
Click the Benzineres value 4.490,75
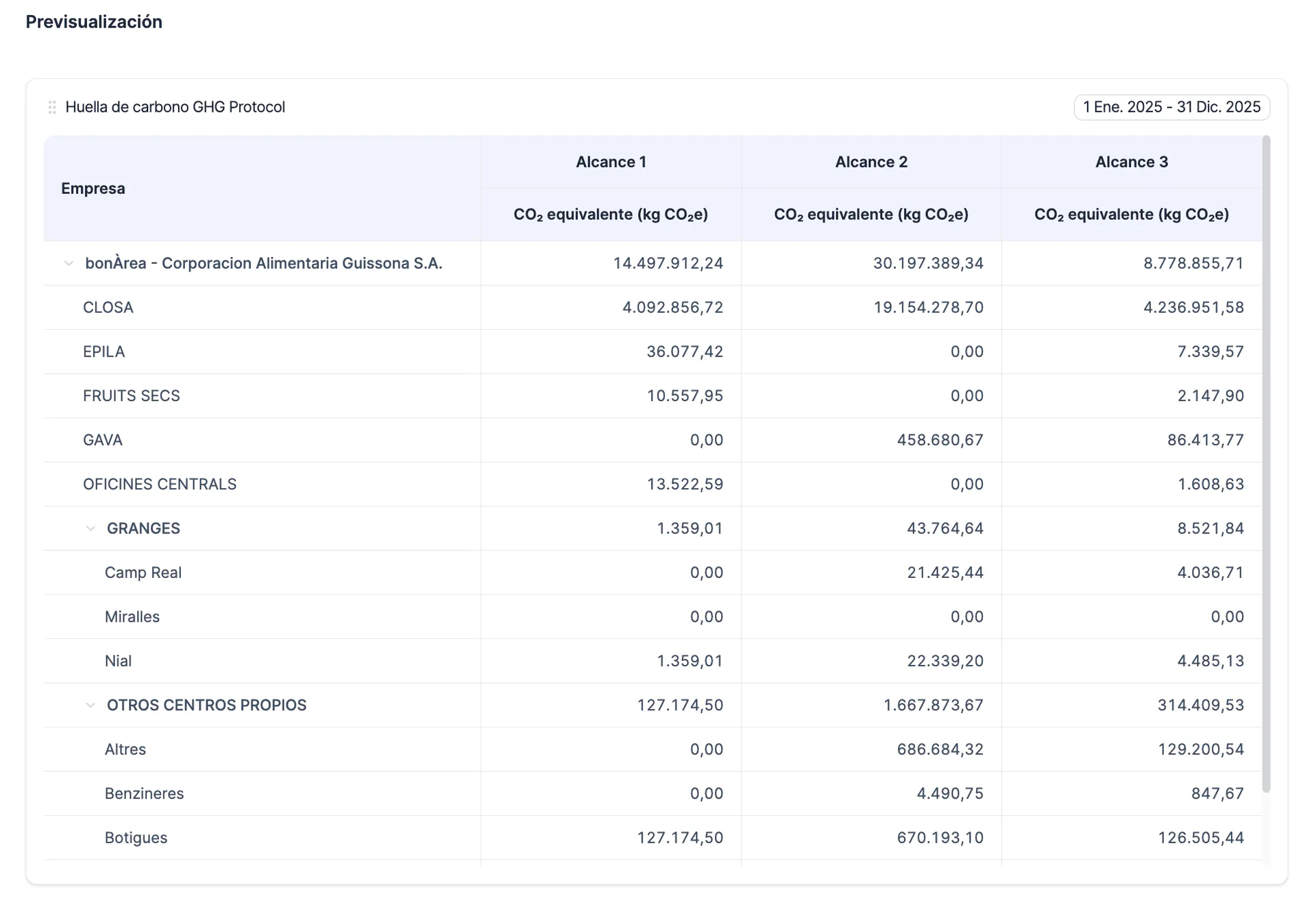(x=951, y=794)
